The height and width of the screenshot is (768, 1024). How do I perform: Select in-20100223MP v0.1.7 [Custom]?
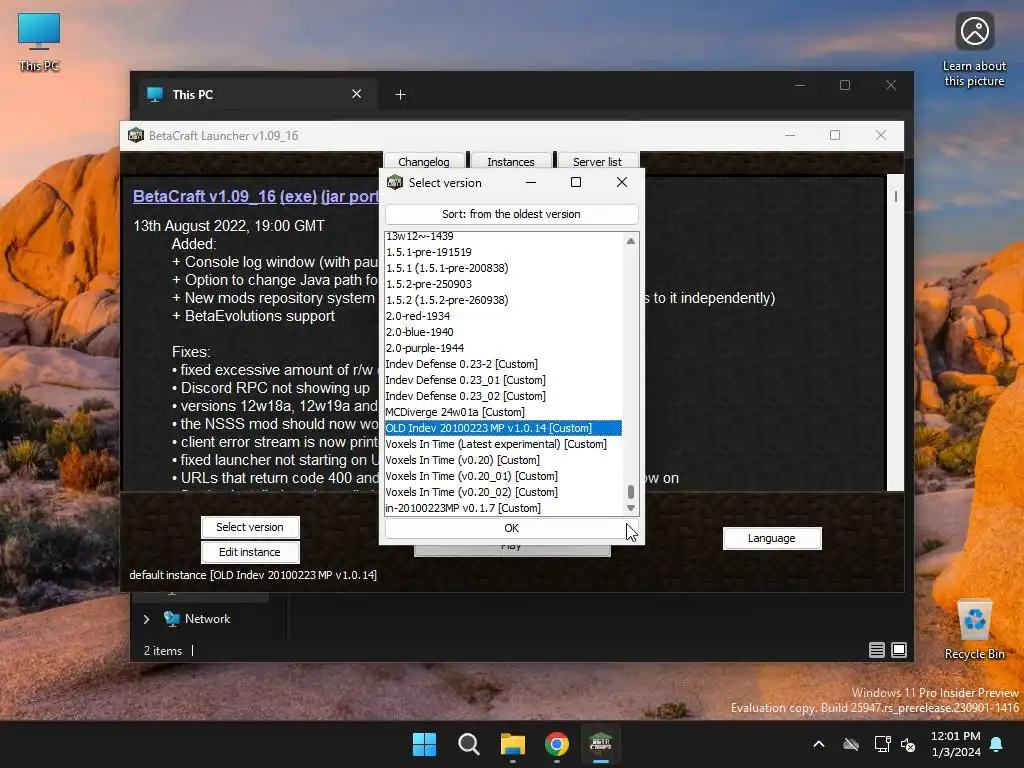tap(503, 508)
